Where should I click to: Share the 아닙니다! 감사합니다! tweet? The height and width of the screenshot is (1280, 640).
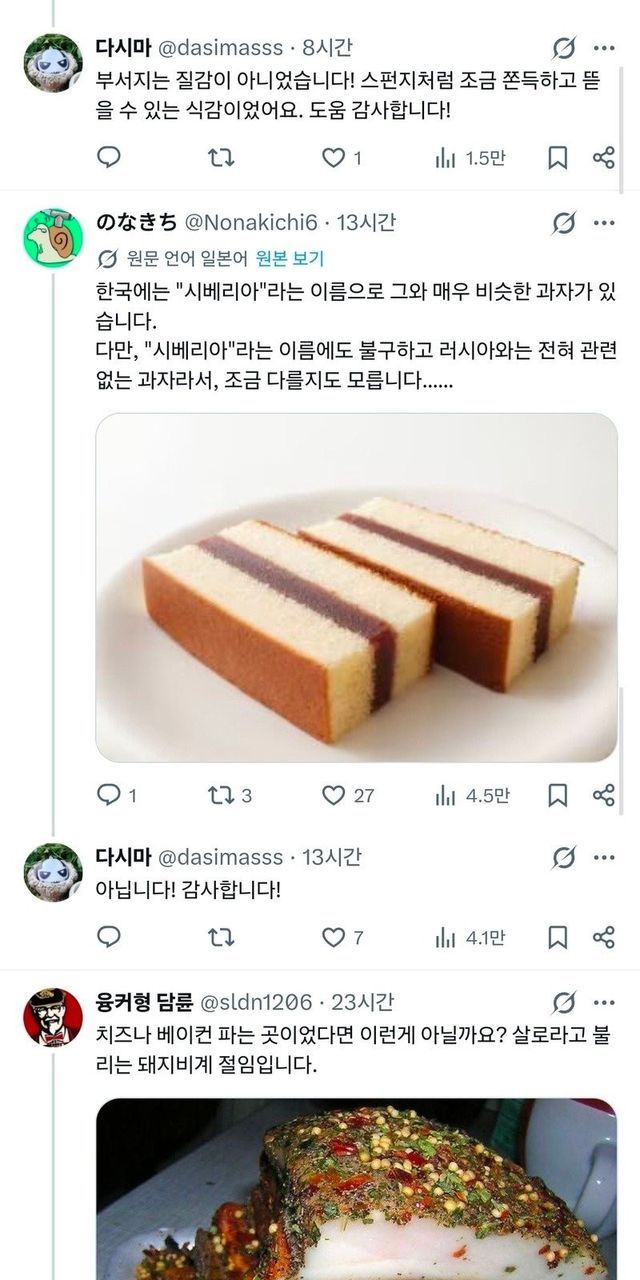click(603, 937)
